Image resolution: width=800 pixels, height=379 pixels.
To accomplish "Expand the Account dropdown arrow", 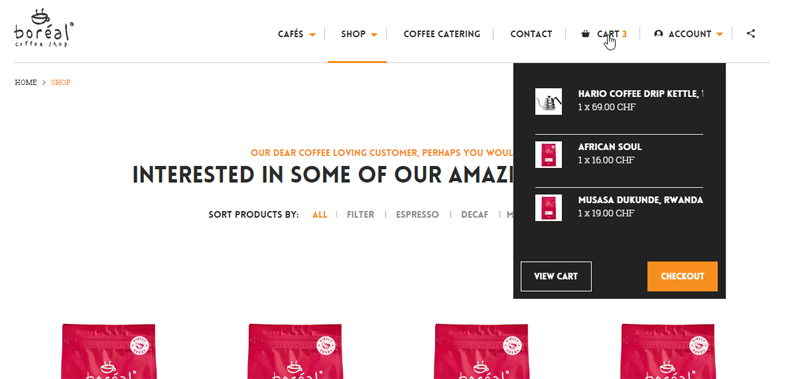I will 719,35.
